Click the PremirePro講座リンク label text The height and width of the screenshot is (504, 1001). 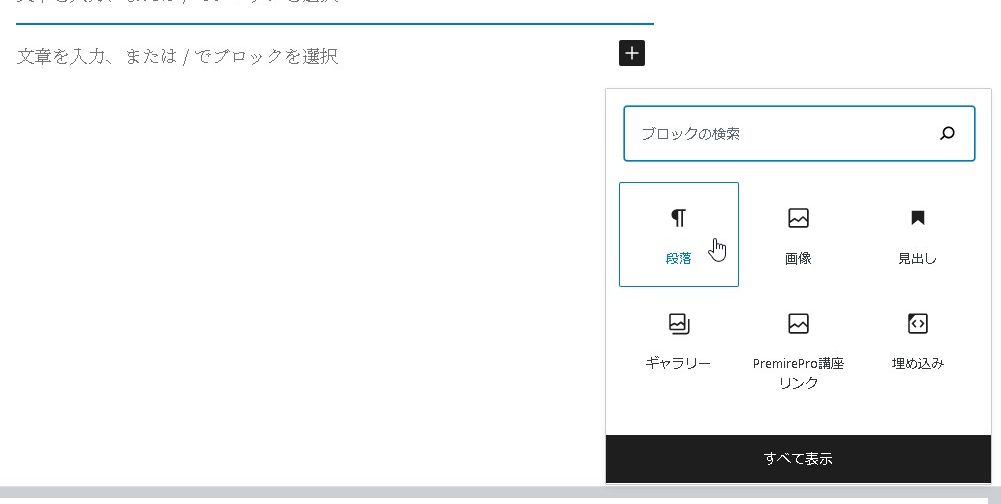coord(798,373)
